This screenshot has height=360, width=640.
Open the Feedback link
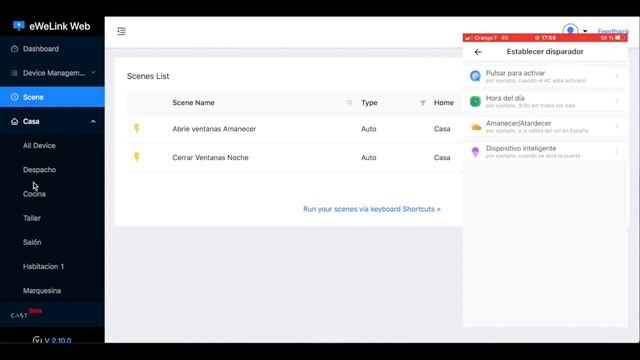(613, 31)
